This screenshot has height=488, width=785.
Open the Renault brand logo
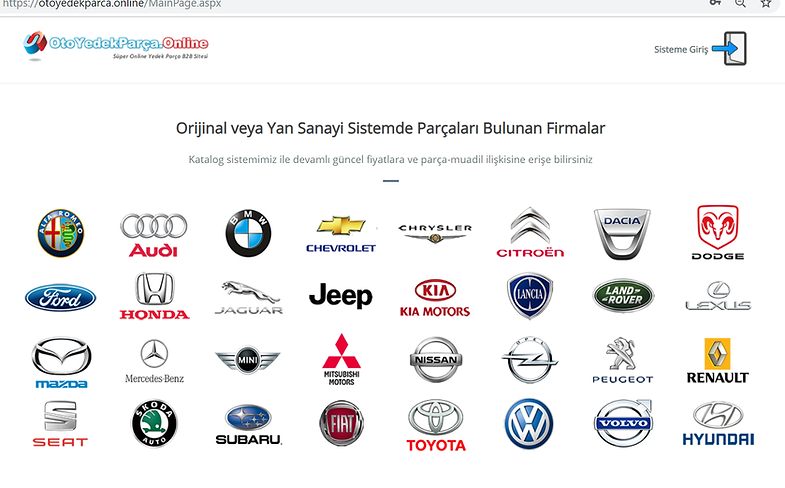click(x=717, y=361)
